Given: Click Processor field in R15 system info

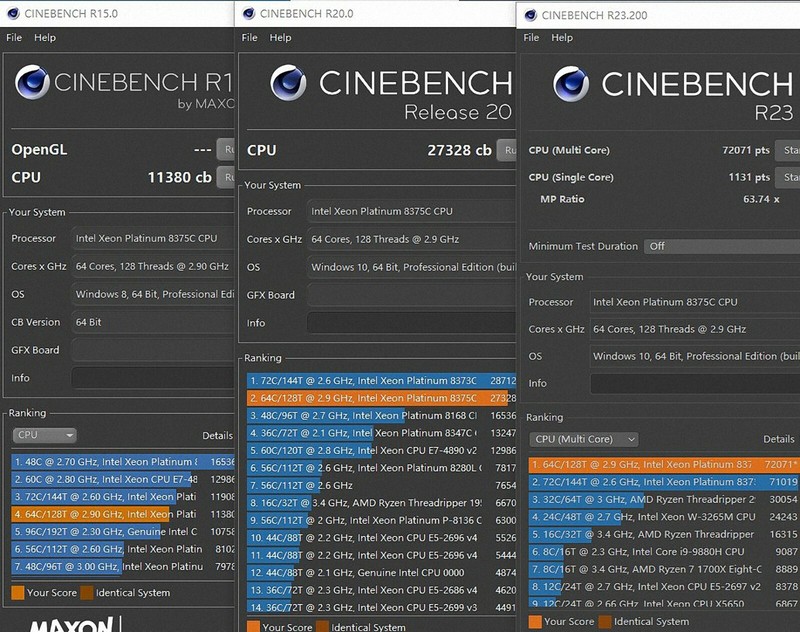Looking at the screenshot, I should (153, 238).
